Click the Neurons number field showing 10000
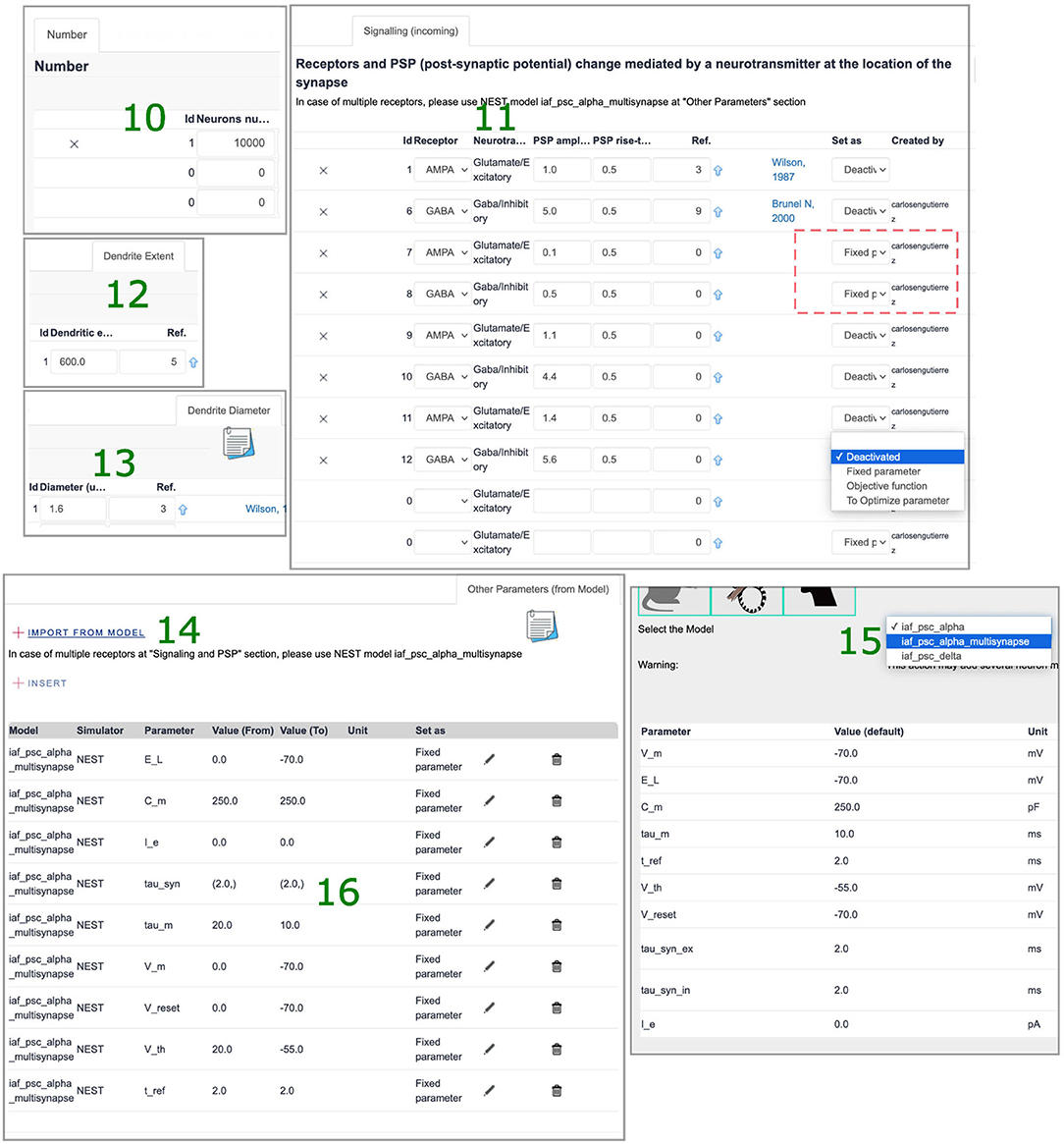This screenshot has width=1064, height=1144. pos(237,143)
